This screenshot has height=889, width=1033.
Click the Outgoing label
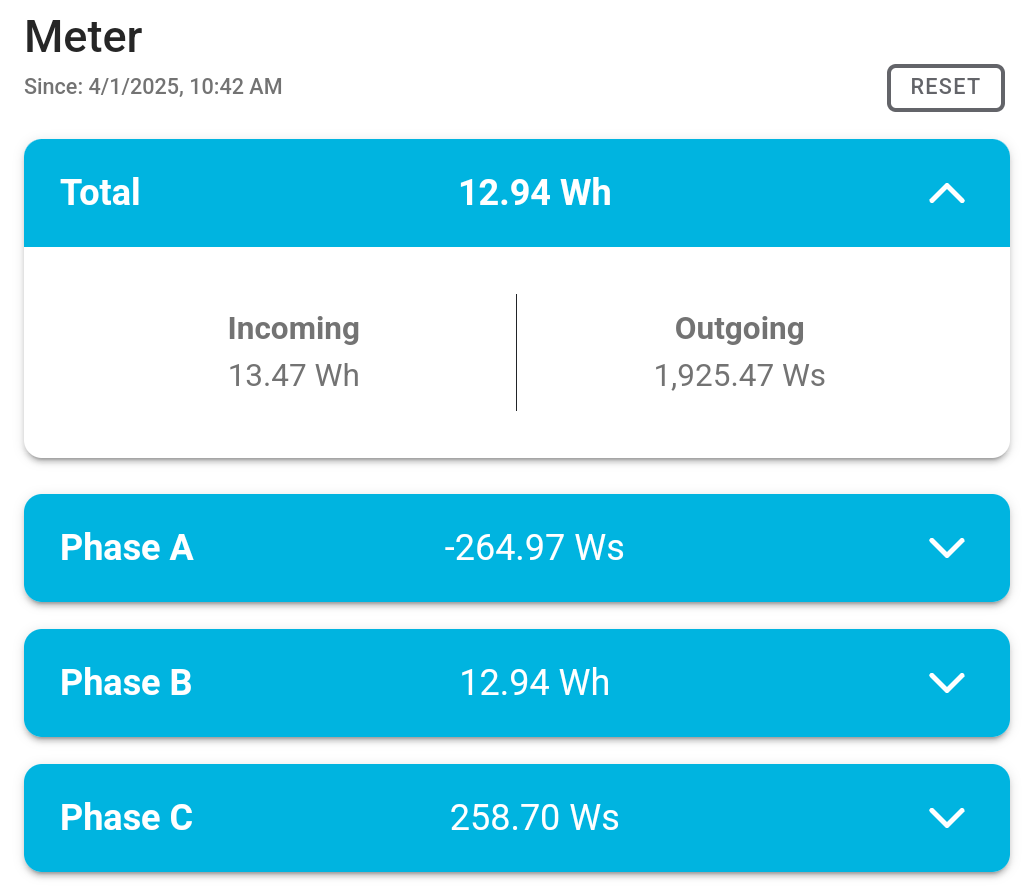(x=739, y=328)
